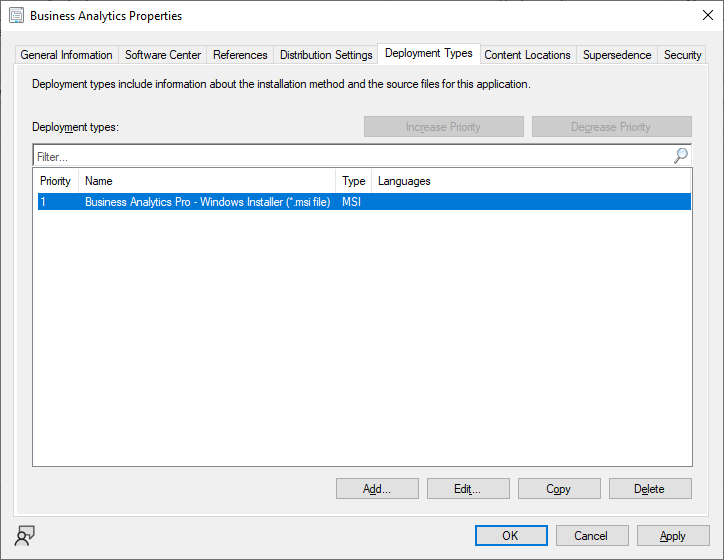Screen dimensions: 724x560
Task: Go to the Distribution Settings tab
Action: pyautogui.click(x=326, y=55)
